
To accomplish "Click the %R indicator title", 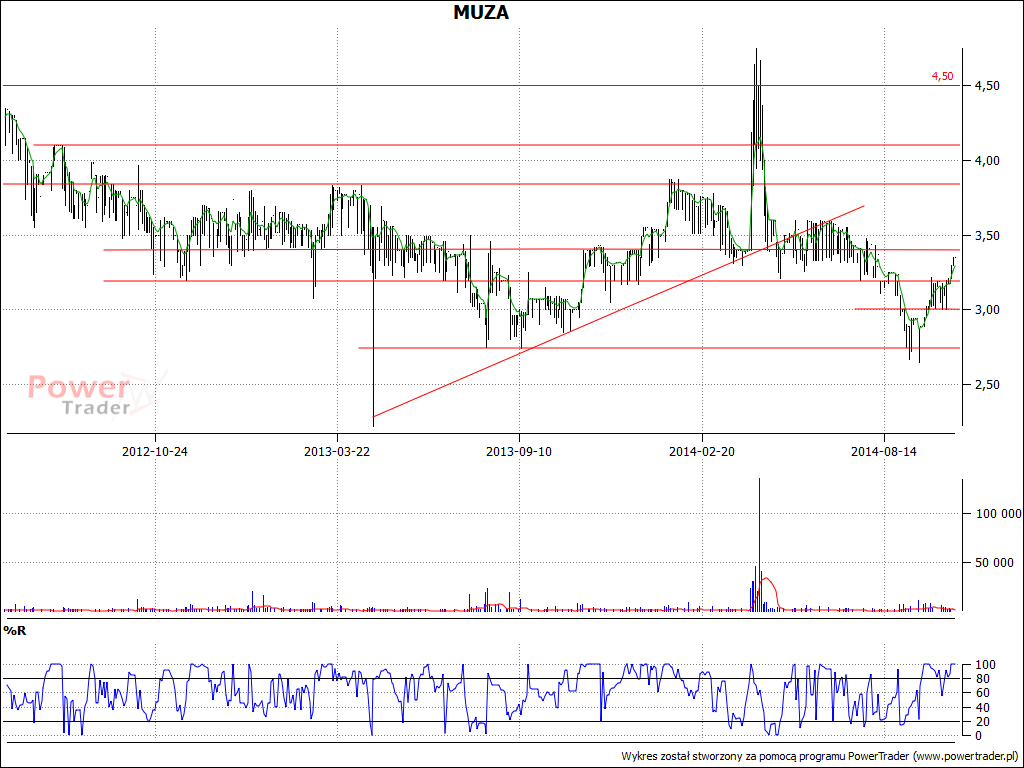I will 14,630.
